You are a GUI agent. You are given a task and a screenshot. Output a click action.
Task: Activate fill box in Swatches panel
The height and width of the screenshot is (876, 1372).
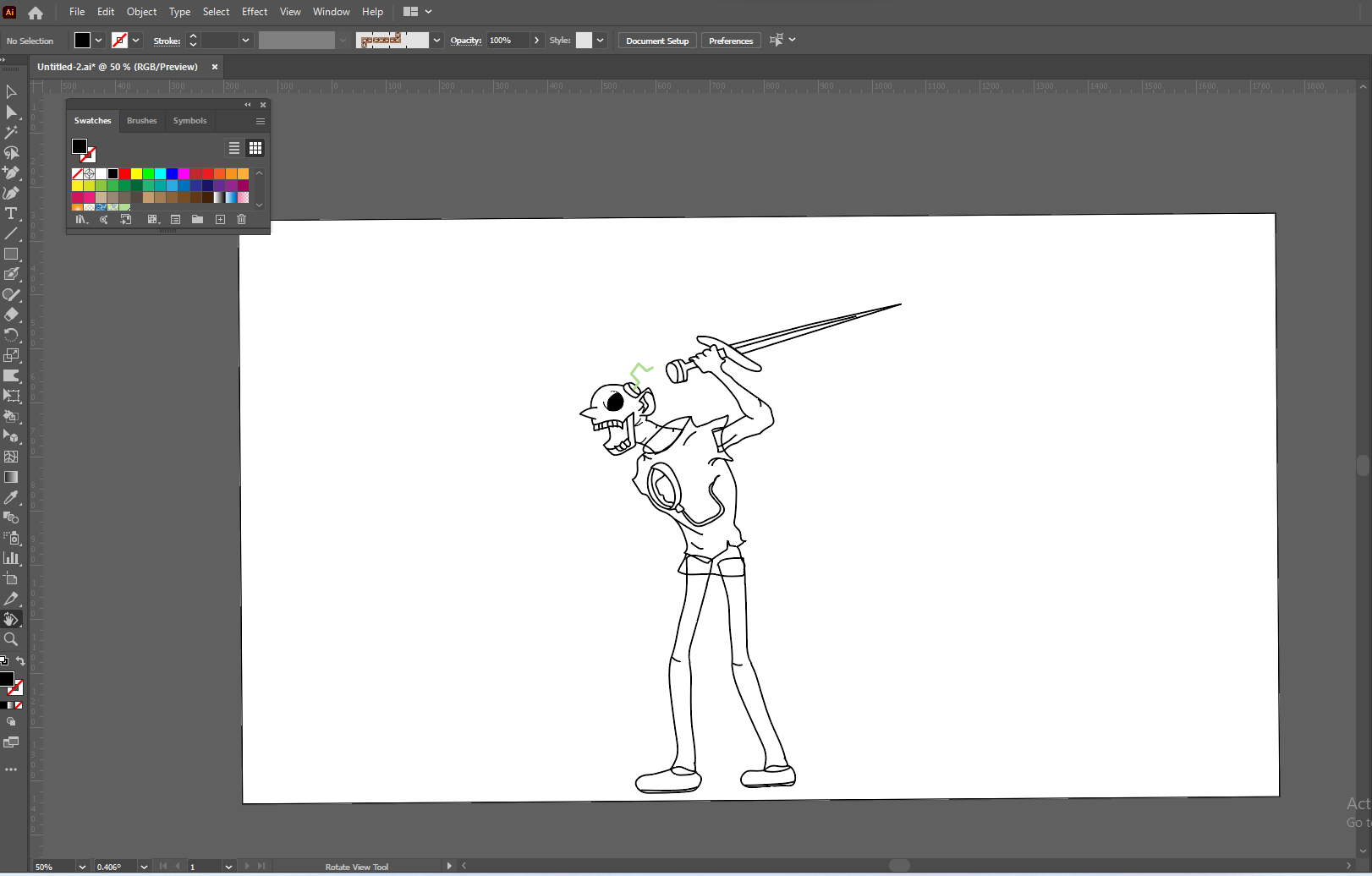pos(80,146)
